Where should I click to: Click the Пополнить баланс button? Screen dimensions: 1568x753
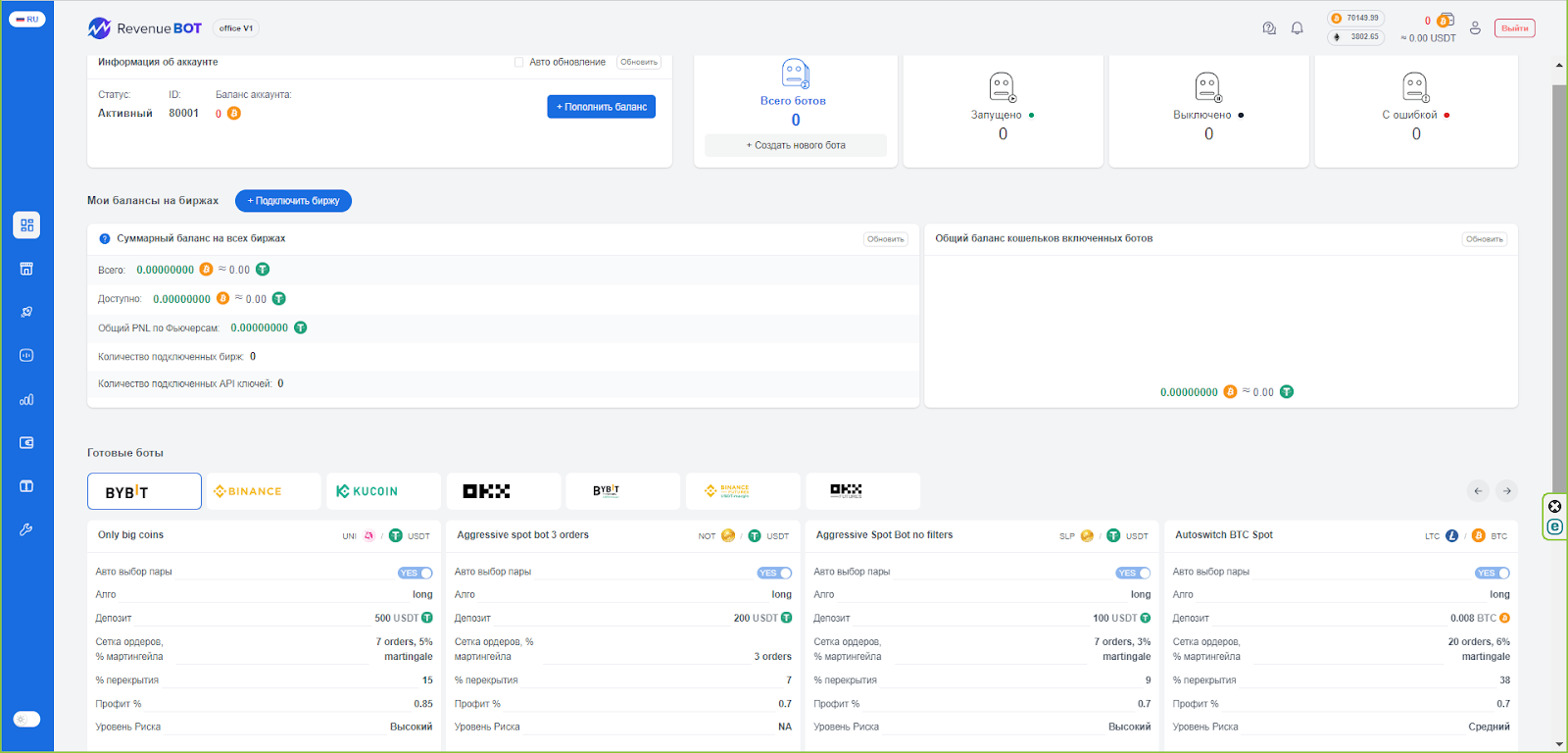pos(601,107)
